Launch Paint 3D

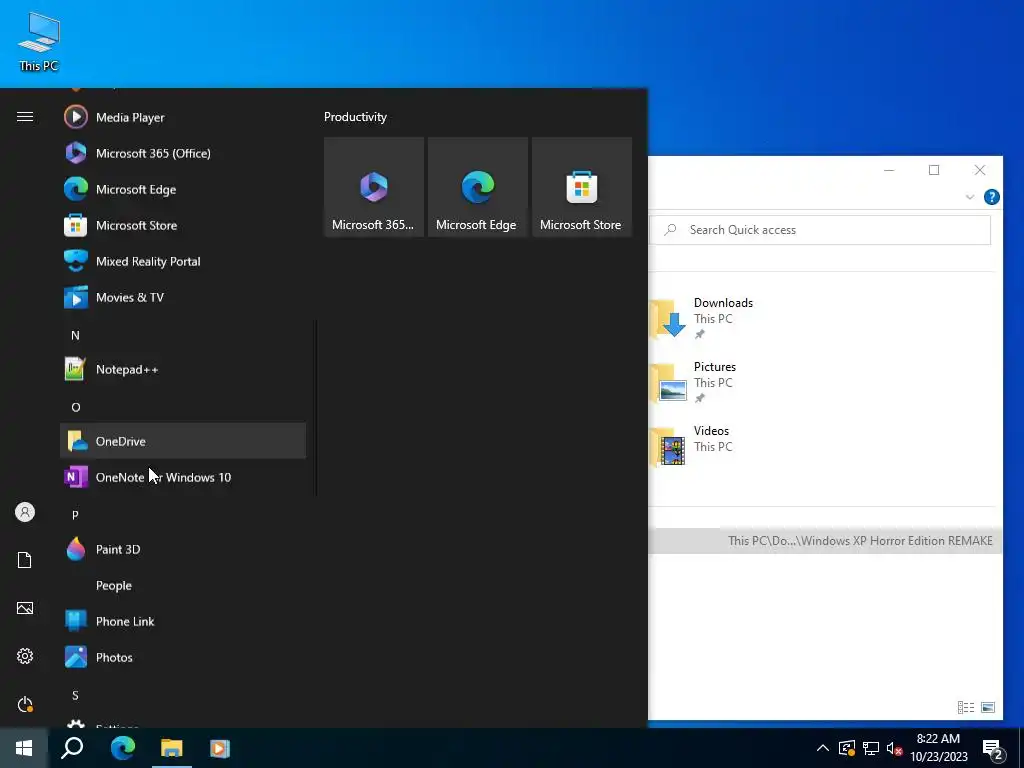(183, 549)
